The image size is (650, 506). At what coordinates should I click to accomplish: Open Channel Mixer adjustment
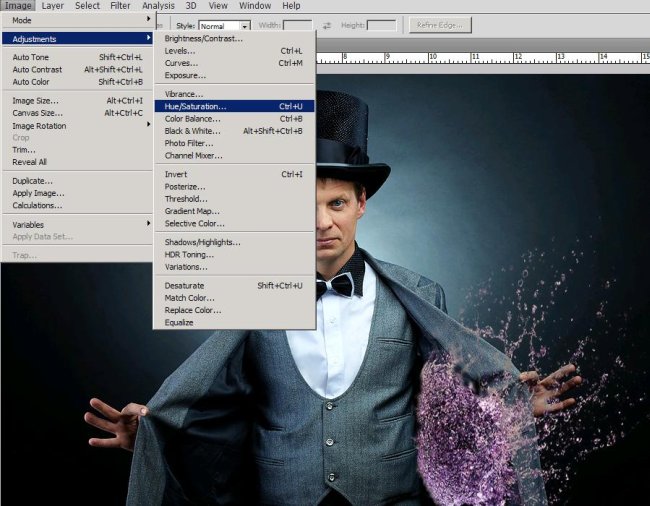pos(234,155)
